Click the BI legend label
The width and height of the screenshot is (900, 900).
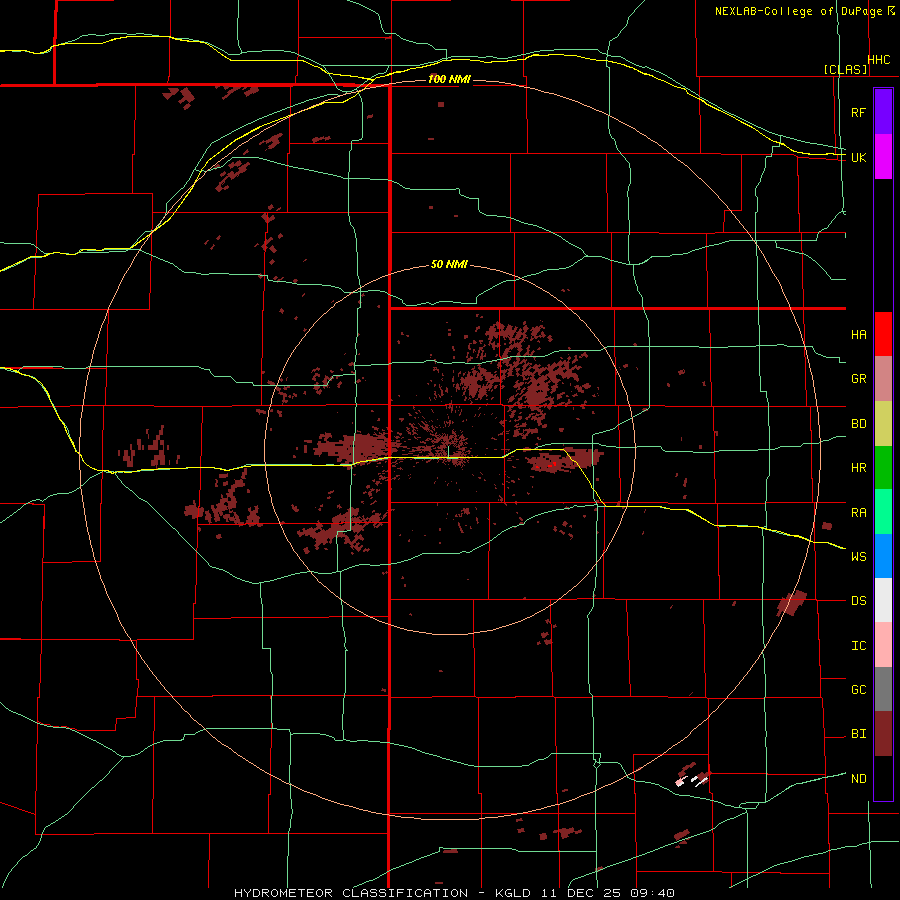(858, 734)
